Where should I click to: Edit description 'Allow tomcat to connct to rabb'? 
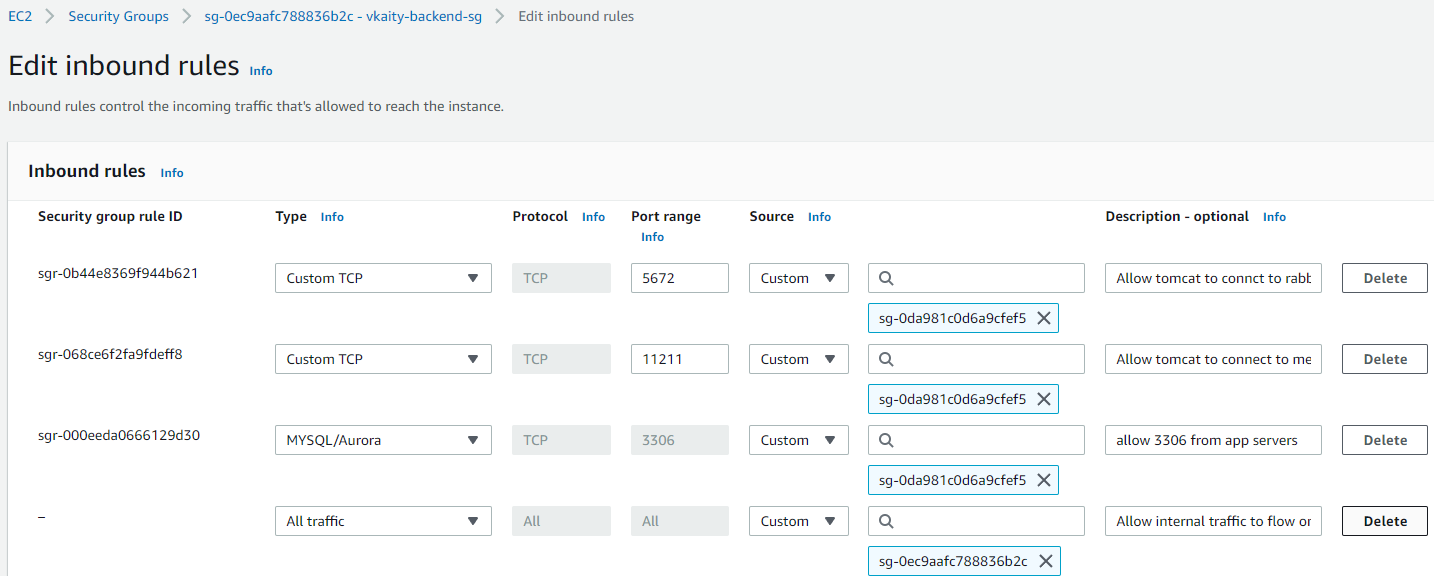(1213, 278)
